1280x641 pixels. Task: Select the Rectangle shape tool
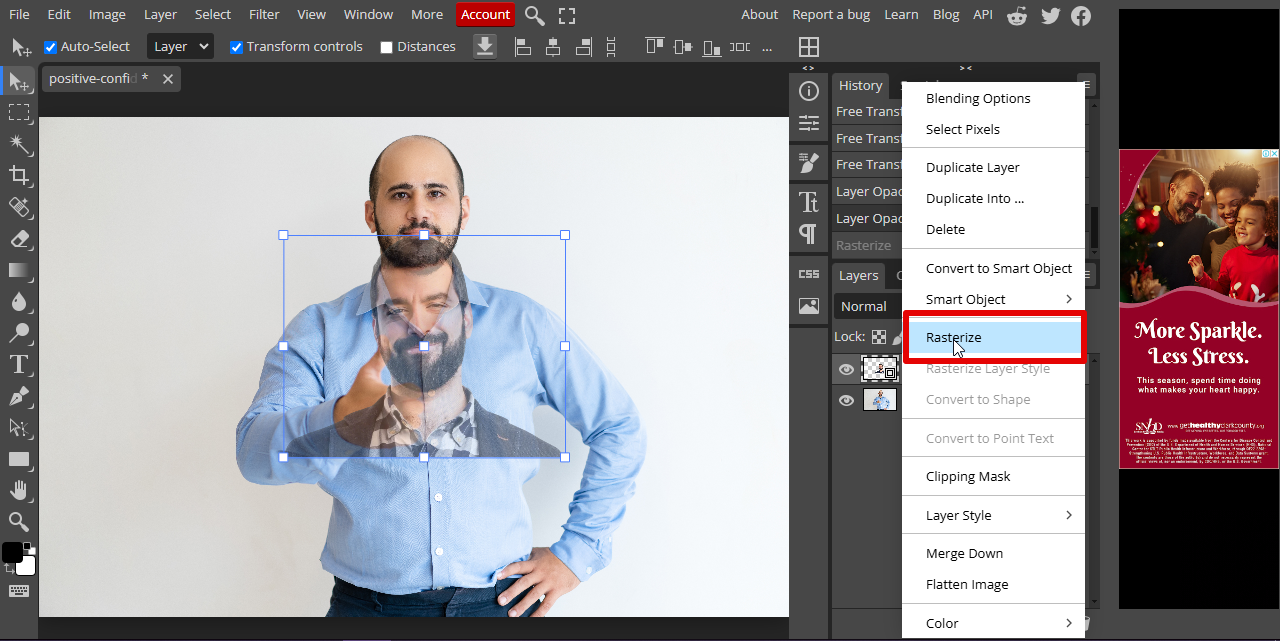click(19, 459)
